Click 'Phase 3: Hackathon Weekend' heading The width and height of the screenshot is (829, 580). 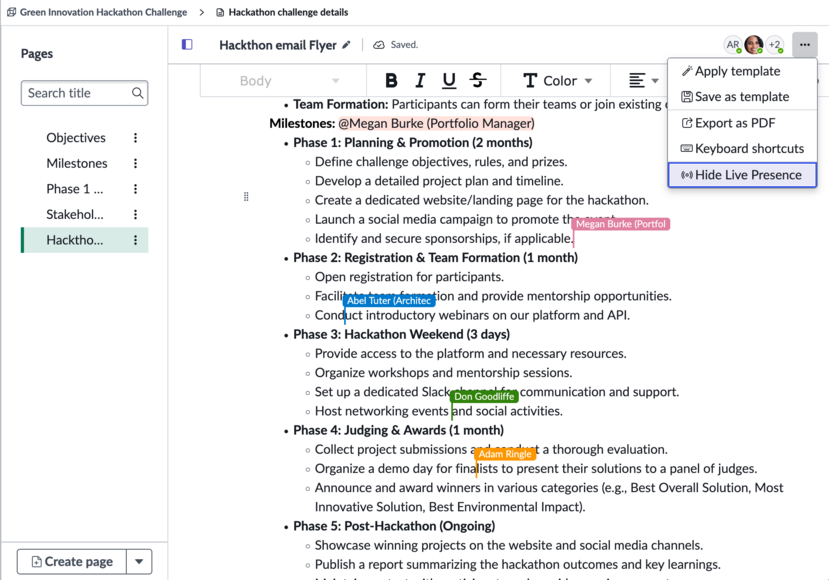tap(402, 335)
